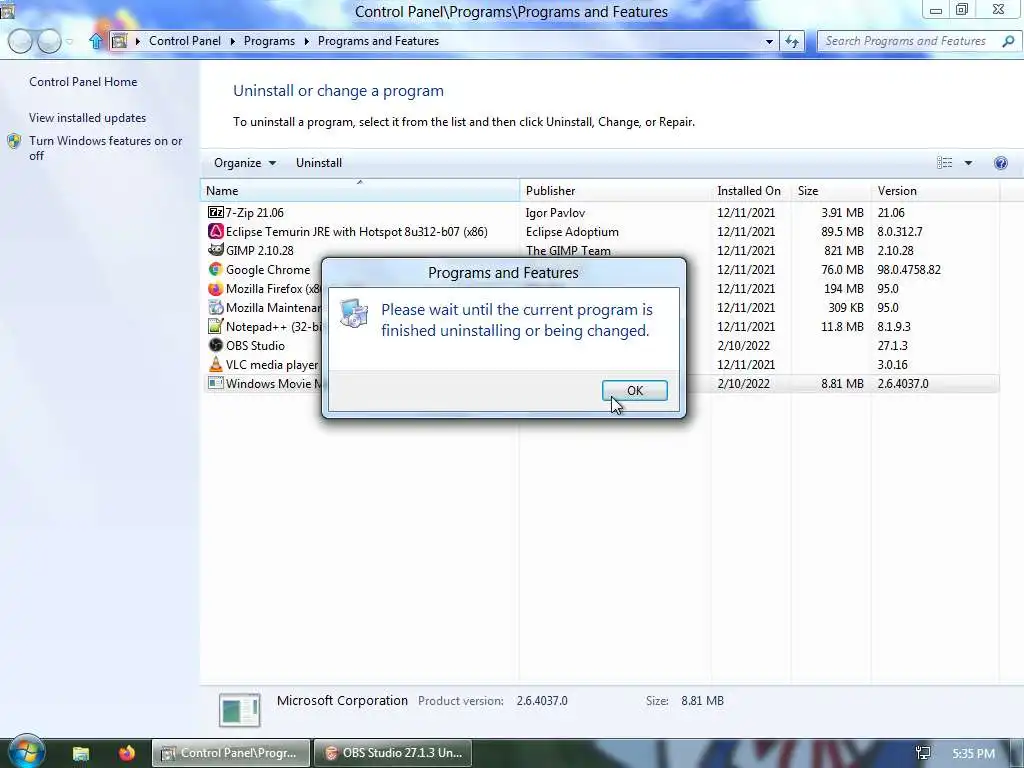
Task: Click the OBS Studio icon in list
Action: (x=216, y=345)
